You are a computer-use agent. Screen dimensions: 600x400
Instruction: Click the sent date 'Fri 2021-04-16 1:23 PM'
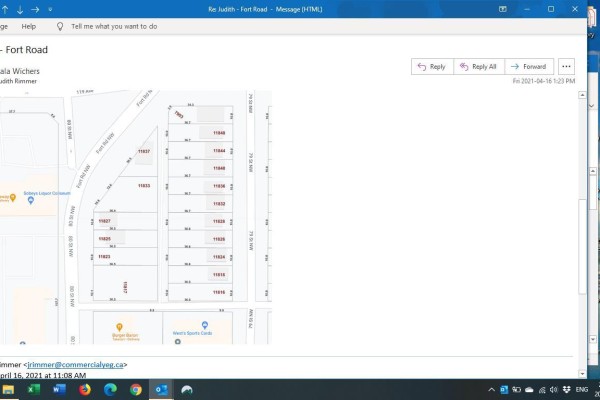544,81
